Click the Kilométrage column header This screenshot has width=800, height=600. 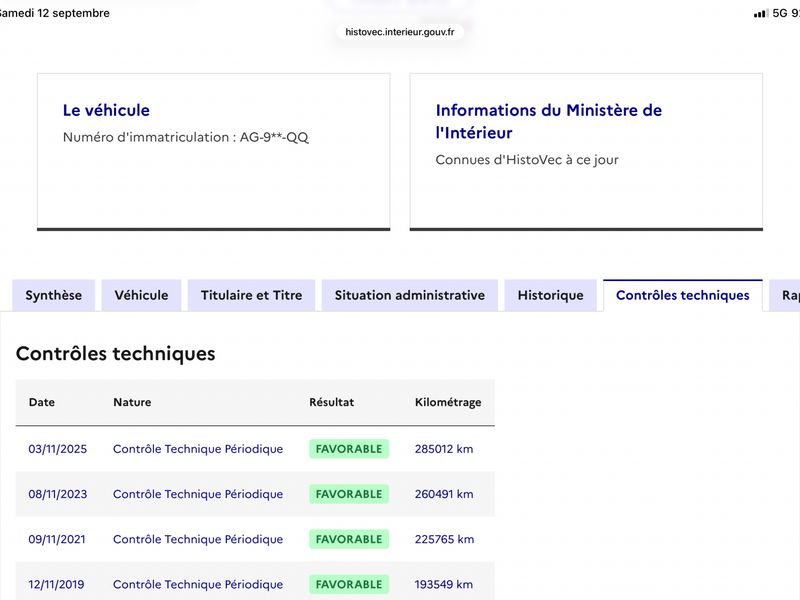(448, 402)
